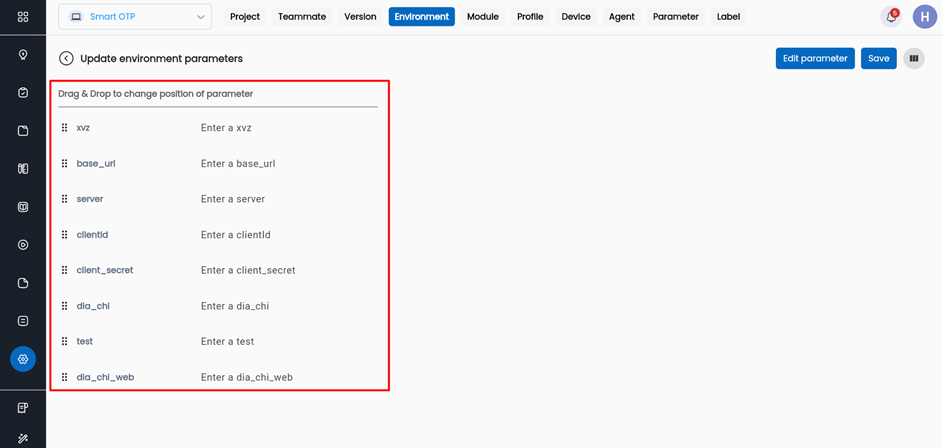Open the notifications bell
943x448 pixels.
pyautogui.click(x=891, y=17)
